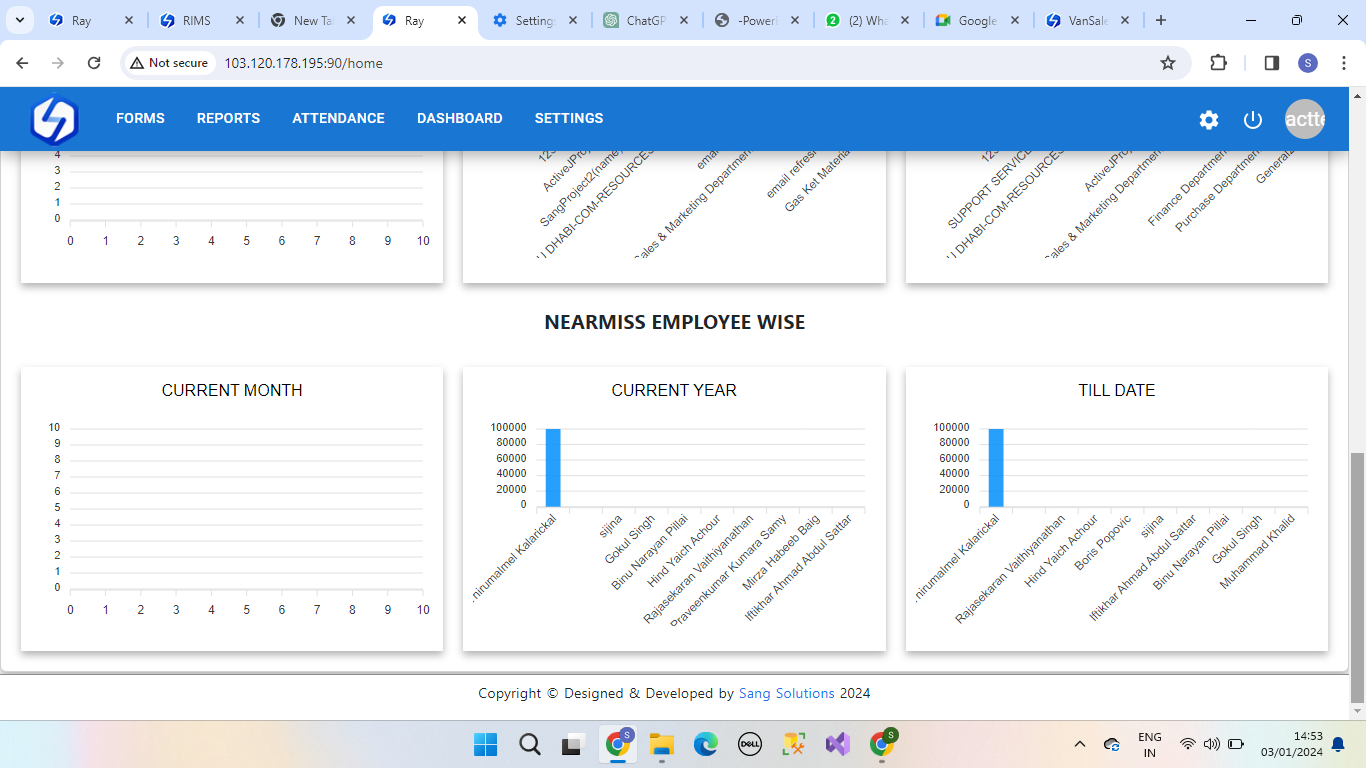Reload the page using refresh icon
1366x768 pixels.
pyautogui.click(x=94, y=63)
